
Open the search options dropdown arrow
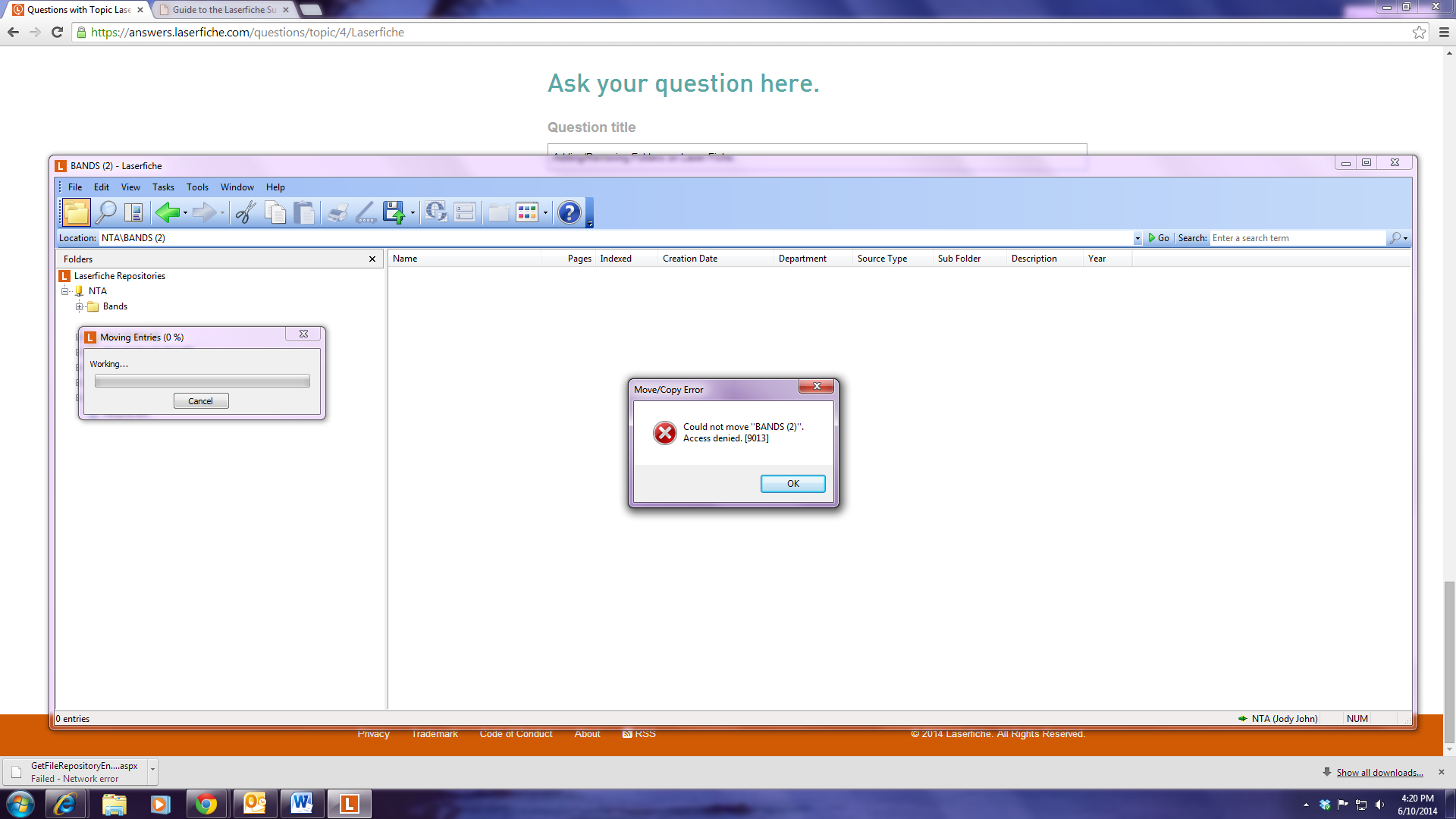[x=1406, y=238]
